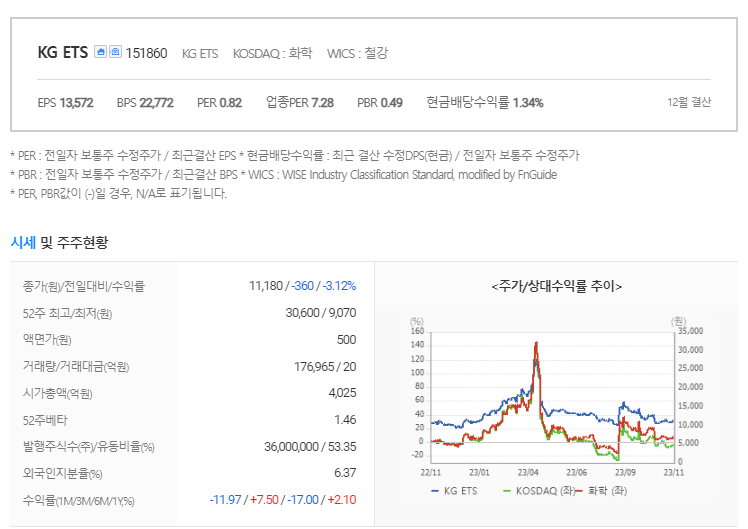Viewport: 748px width, 529px height.
Task: Click the KOSDAQ : 화학 sector label
Action: click(272, 53)
